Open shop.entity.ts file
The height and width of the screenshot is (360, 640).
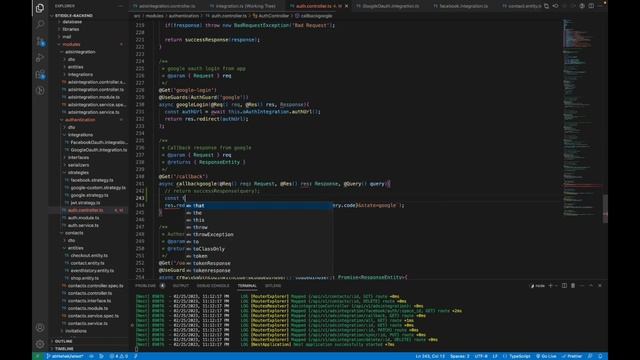(x=84, y=278)
